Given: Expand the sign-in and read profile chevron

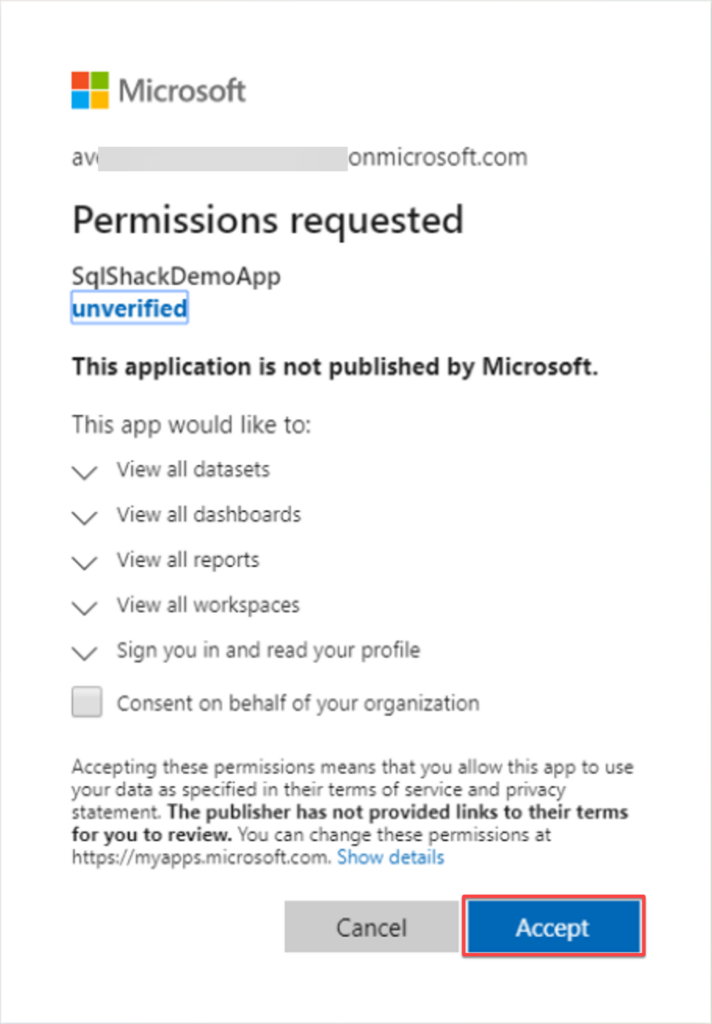Looking at the screenshot, I should click(86, 653).
